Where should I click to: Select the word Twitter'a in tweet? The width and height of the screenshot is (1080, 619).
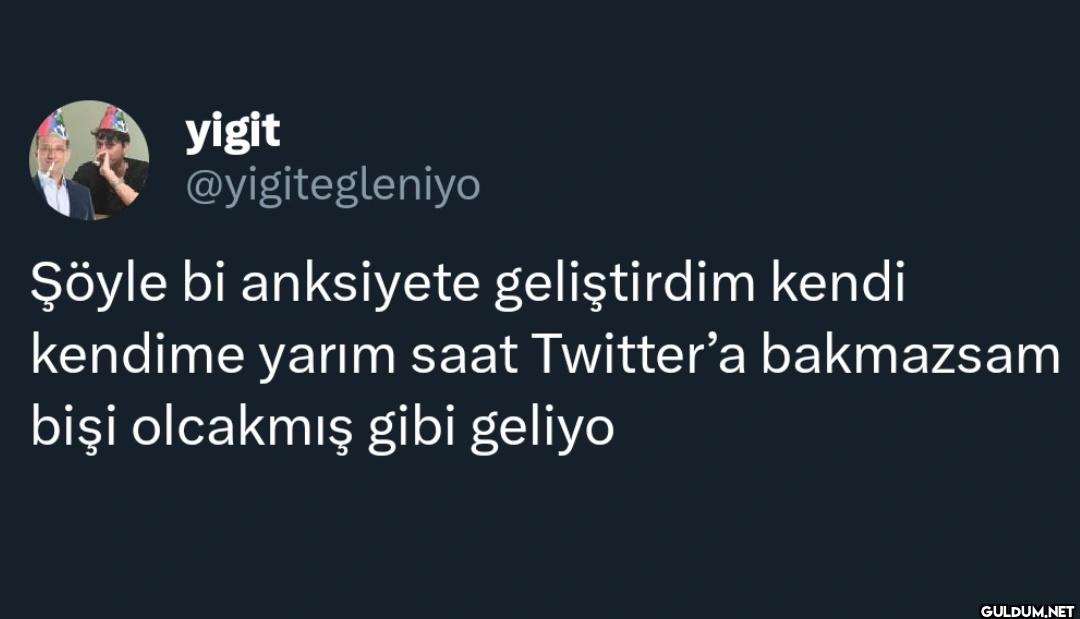pyautogui.click(x=639, y=355)
